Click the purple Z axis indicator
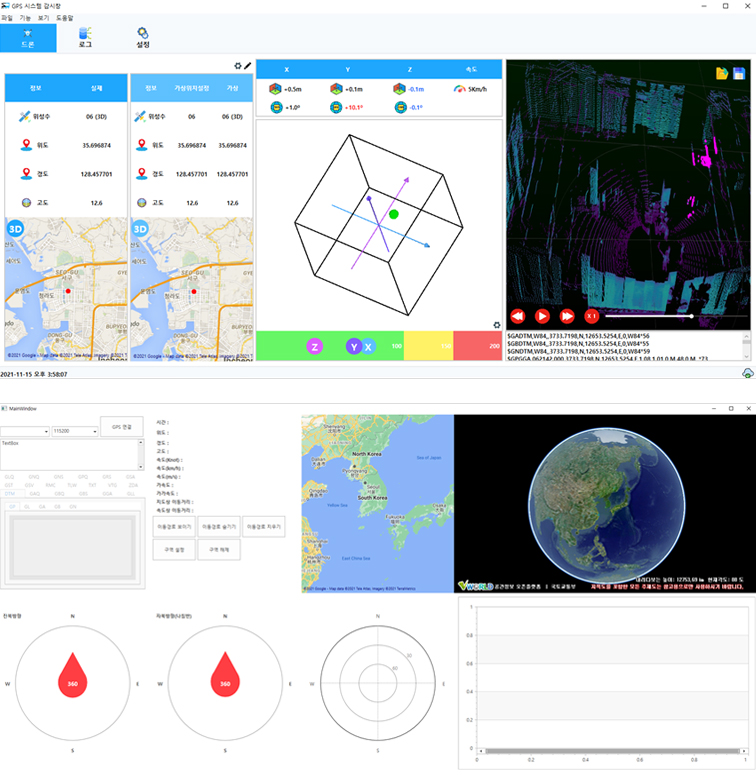Image resolution: width=756 pixels, height=782 pixels. coord(315,346)
